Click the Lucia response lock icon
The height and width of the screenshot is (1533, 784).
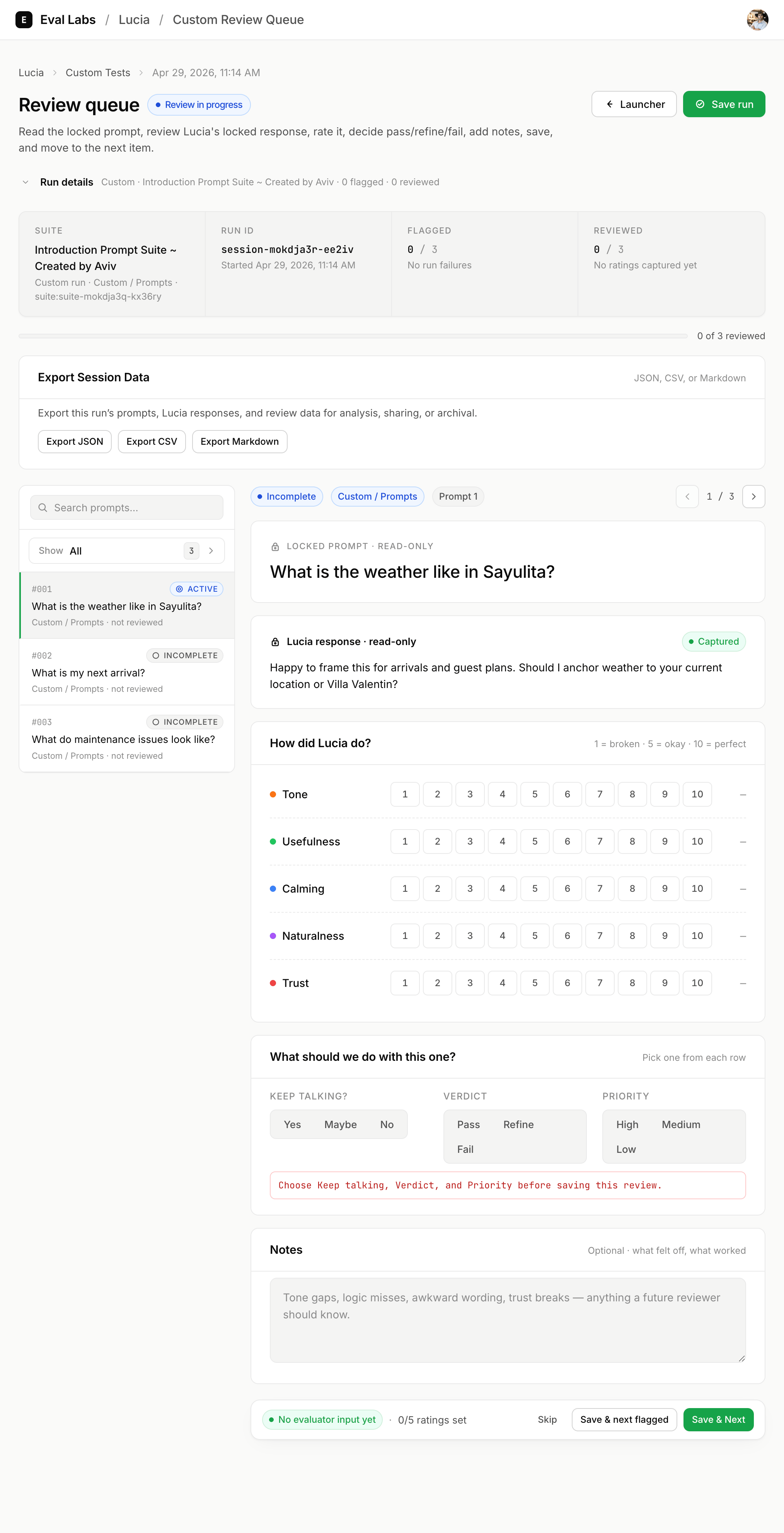tap(275, 642)
